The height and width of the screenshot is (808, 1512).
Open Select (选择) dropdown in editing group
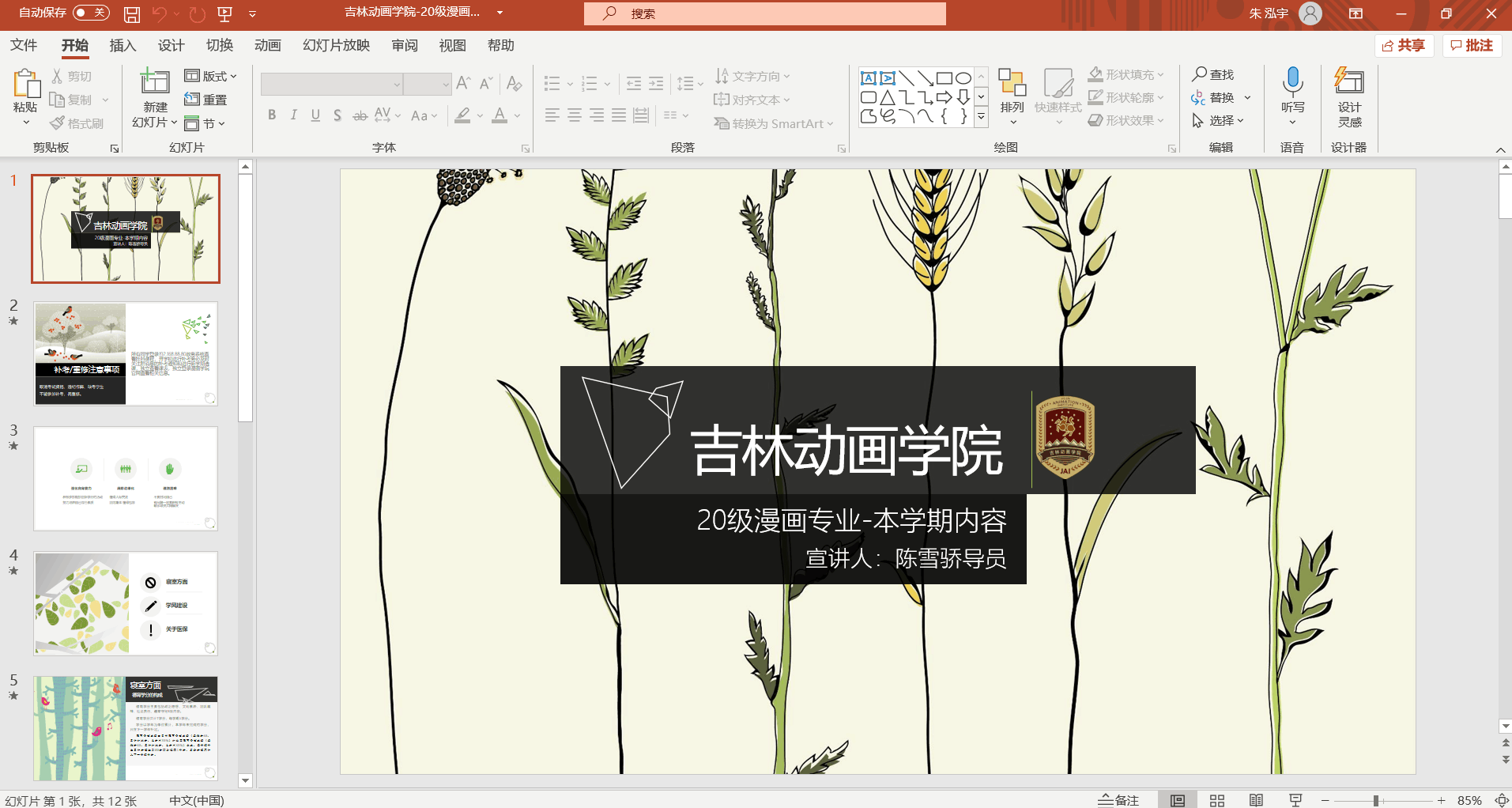1218,120
